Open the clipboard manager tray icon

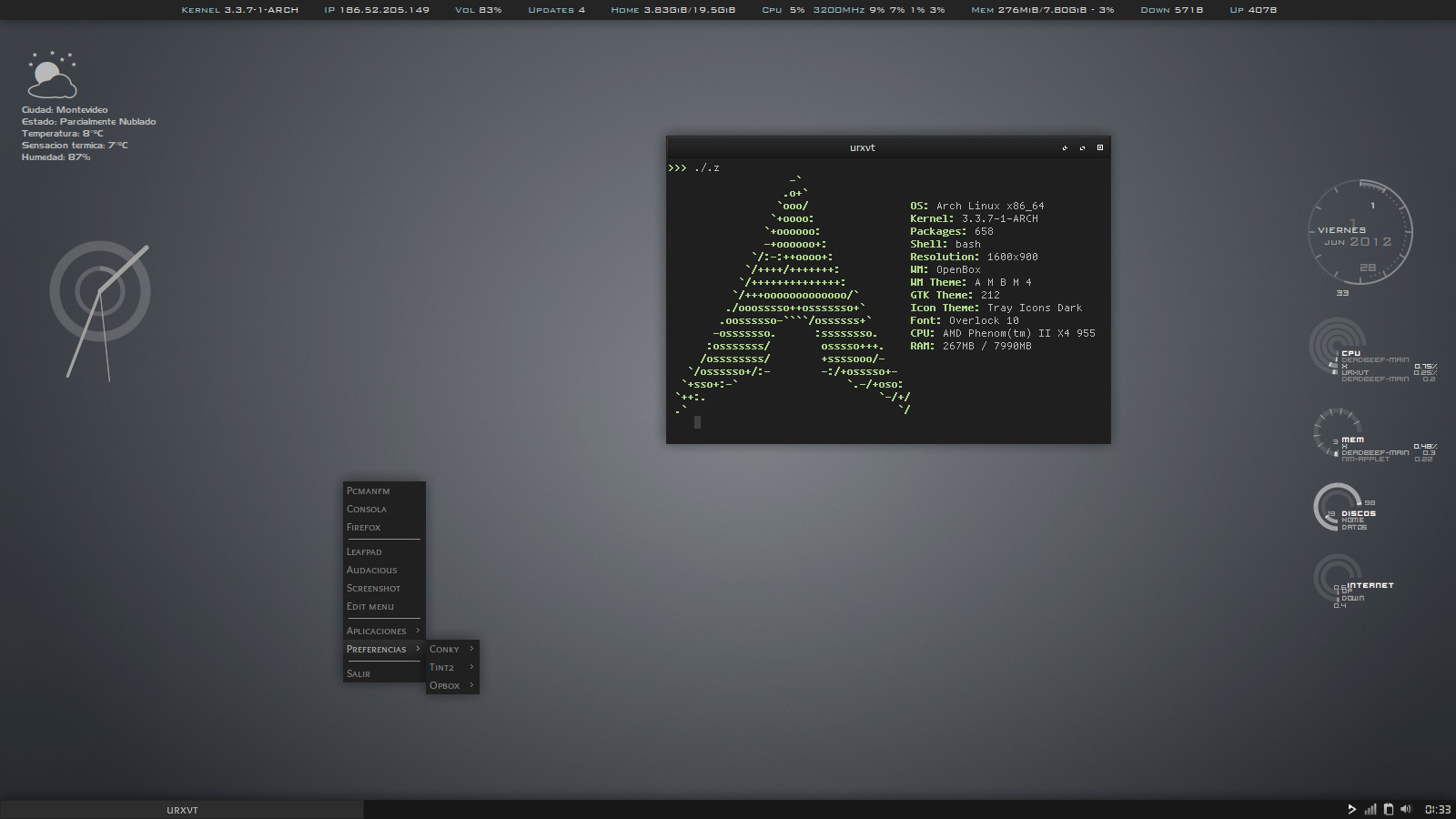(x=1389, y=809)
